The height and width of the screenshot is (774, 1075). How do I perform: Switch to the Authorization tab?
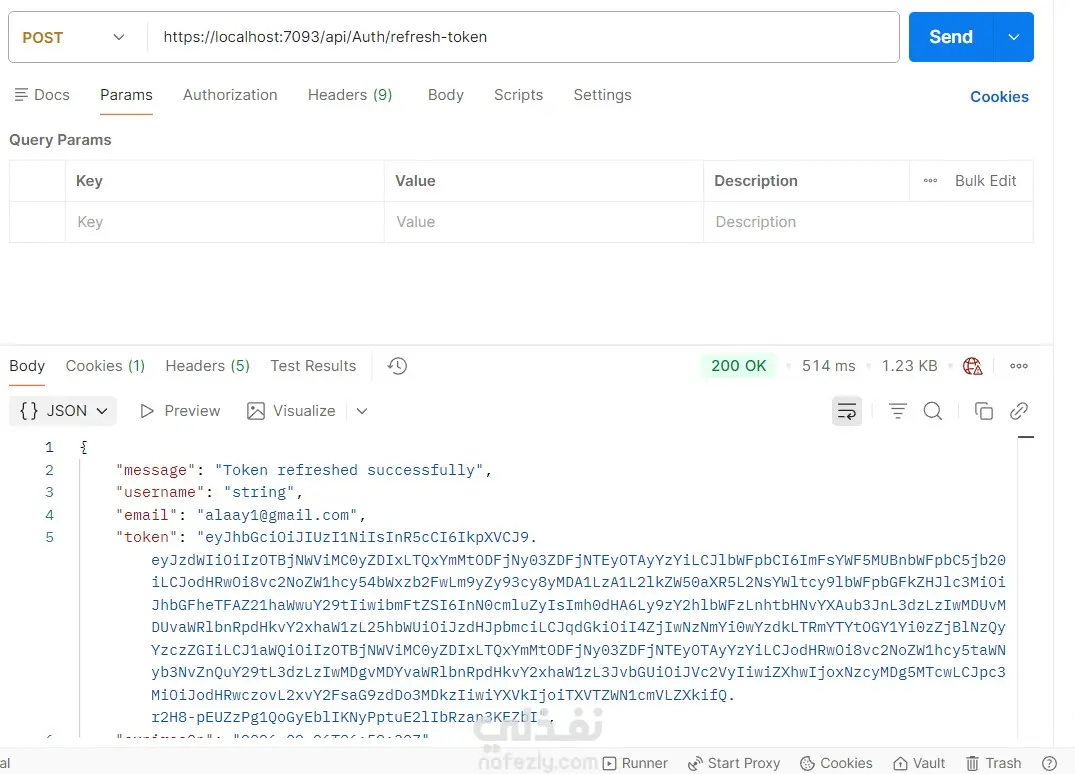point(230,95)
